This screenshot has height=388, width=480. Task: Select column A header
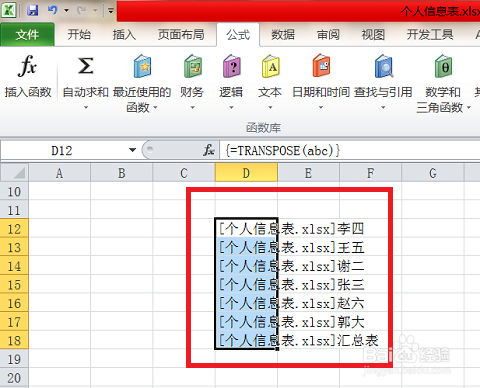[x=59, y=173]
